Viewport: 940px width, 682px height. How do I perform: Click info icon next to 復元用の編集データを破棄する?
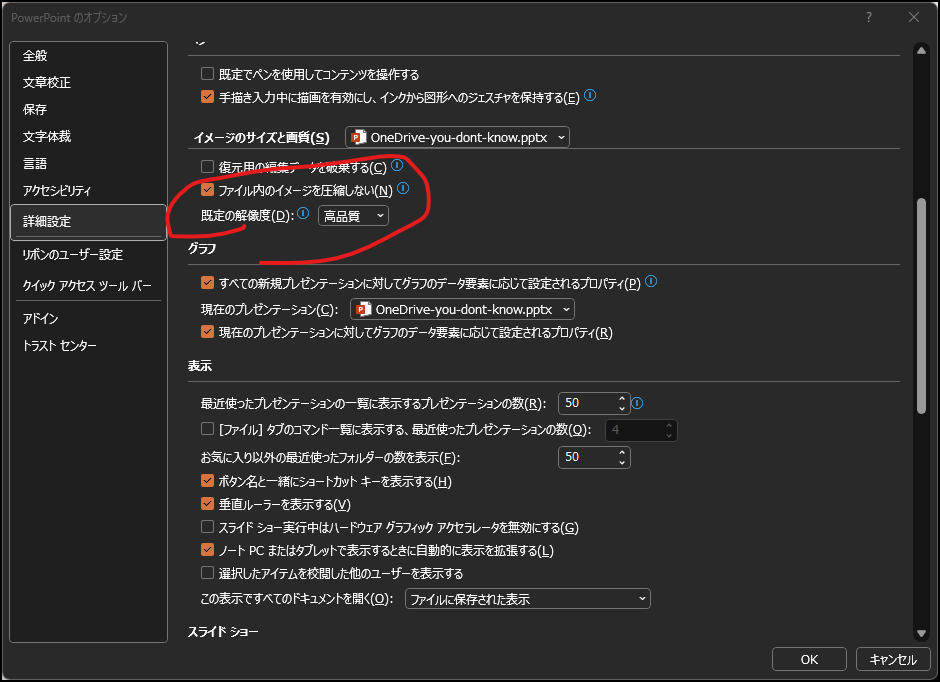(x=397, y=165)
